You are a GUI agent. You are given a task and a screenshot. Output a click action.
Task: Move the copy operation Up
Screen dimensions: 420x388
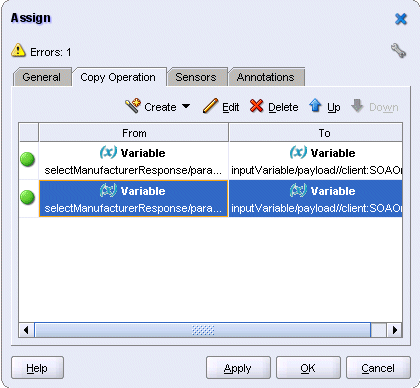click(325, 107)
